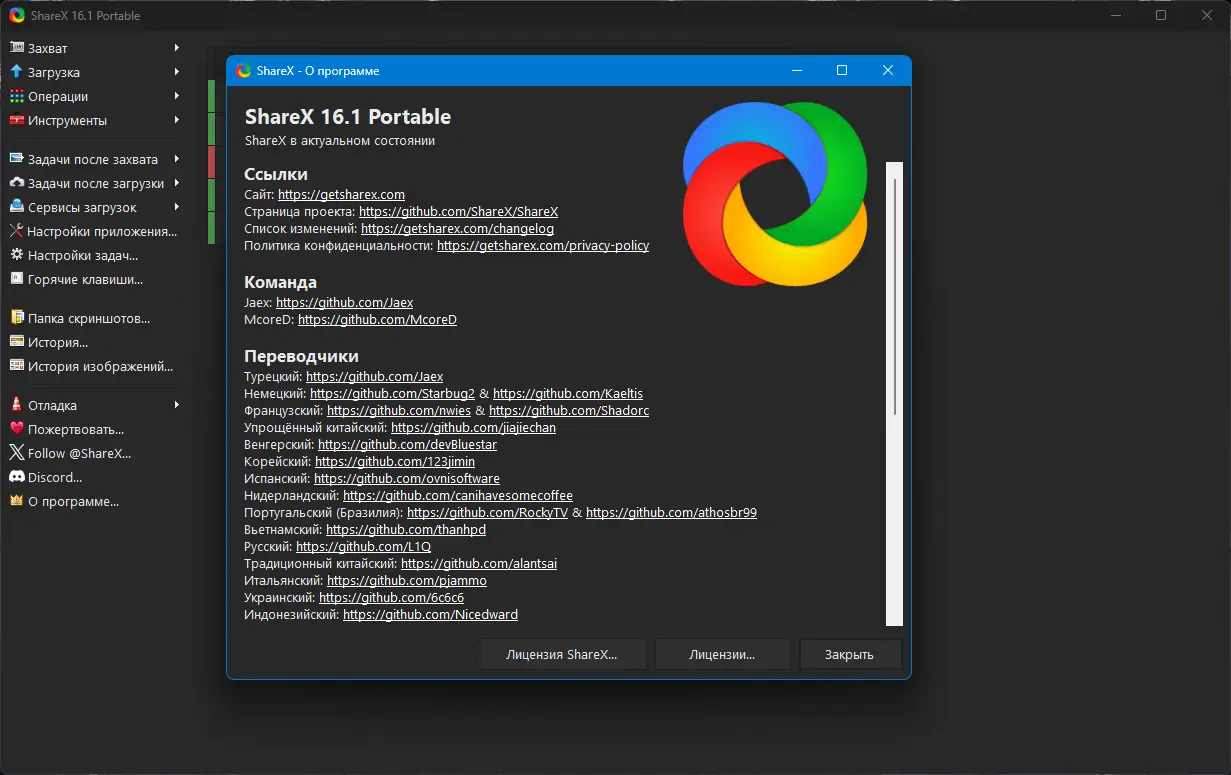
Task: Open the Jaex team GitHub link
Action: pyautogui.click(x=344, y=302)
